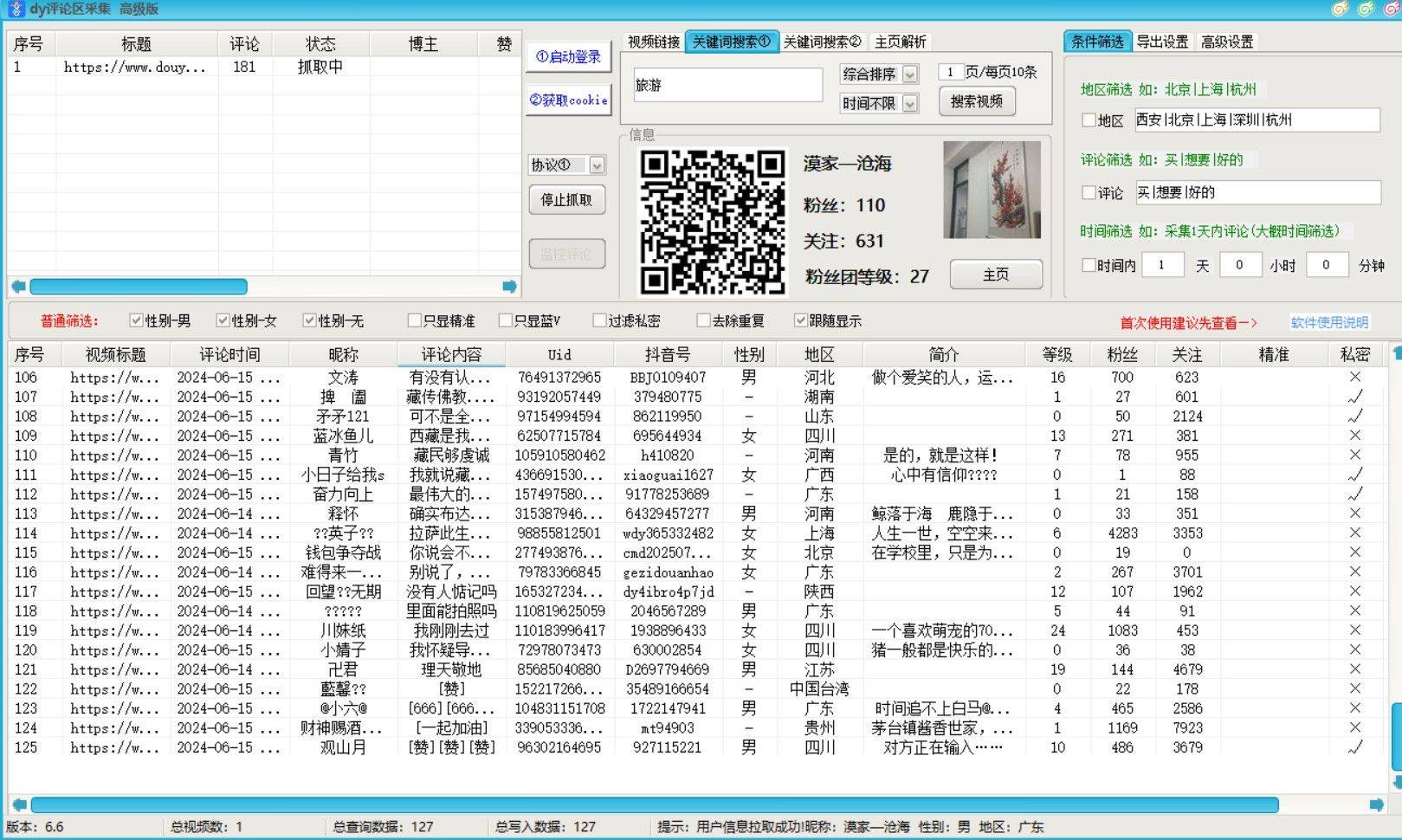Click 搜索视频 button
Image resolution: width=1402 pixels, height=840 pixels.
pyautogui.click(x=977, y=102)
